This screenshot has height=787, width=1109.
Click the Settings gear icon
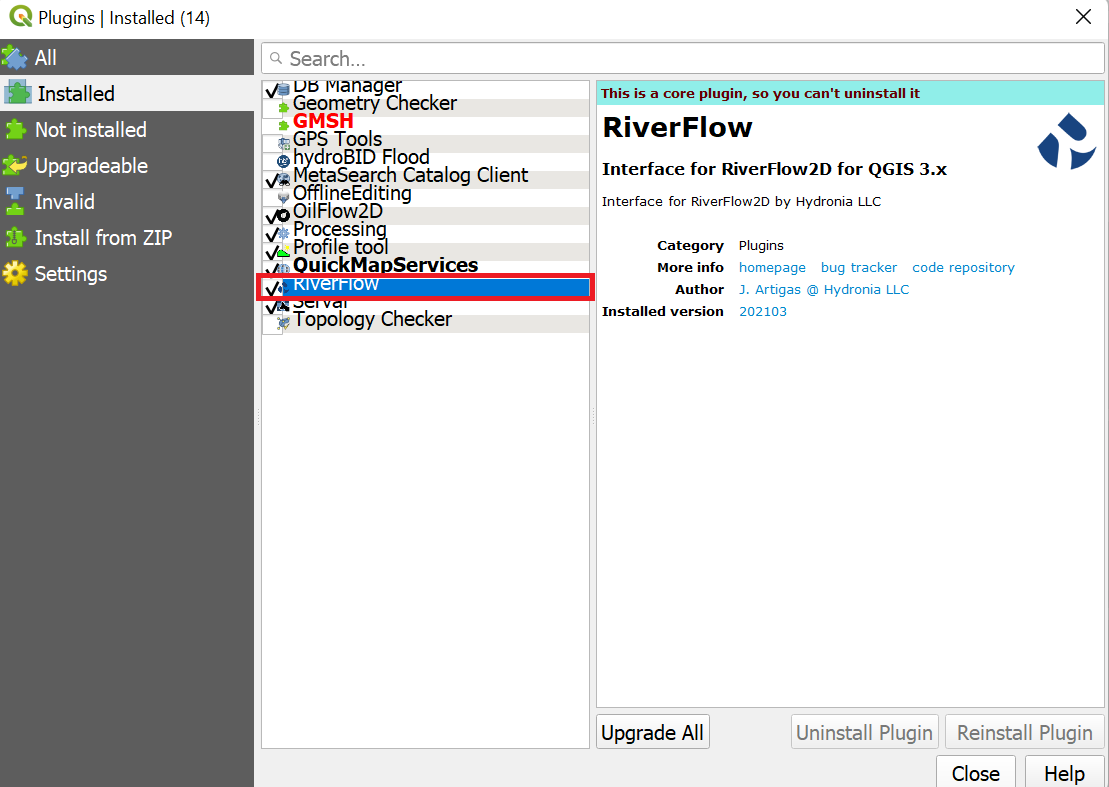point(15,274)
